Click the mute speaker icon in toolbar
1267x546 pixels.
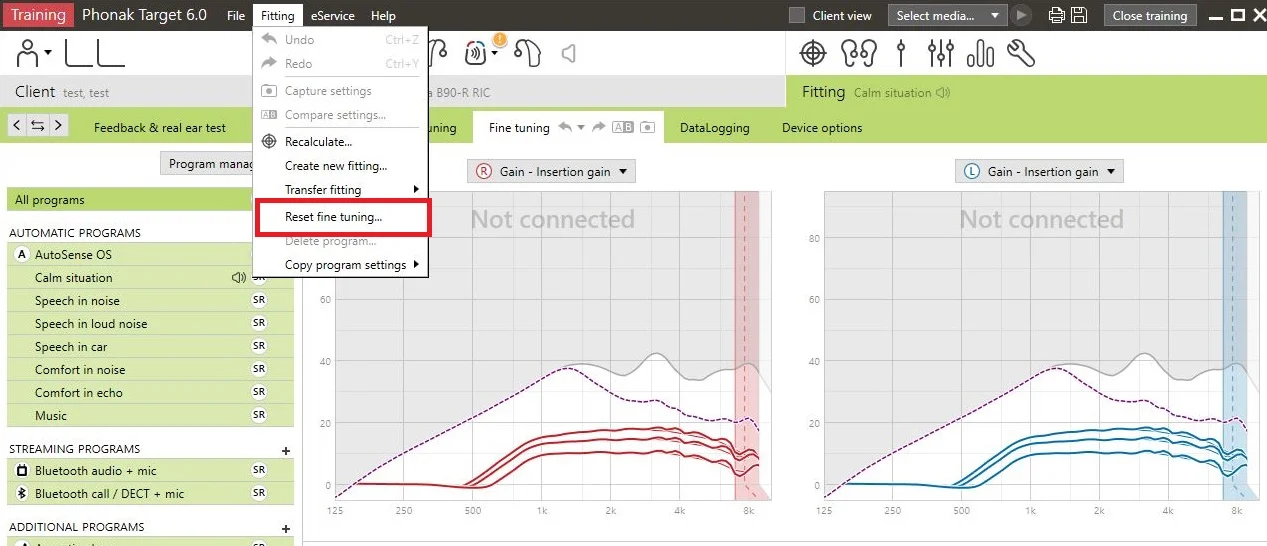[x=568, y=53]
